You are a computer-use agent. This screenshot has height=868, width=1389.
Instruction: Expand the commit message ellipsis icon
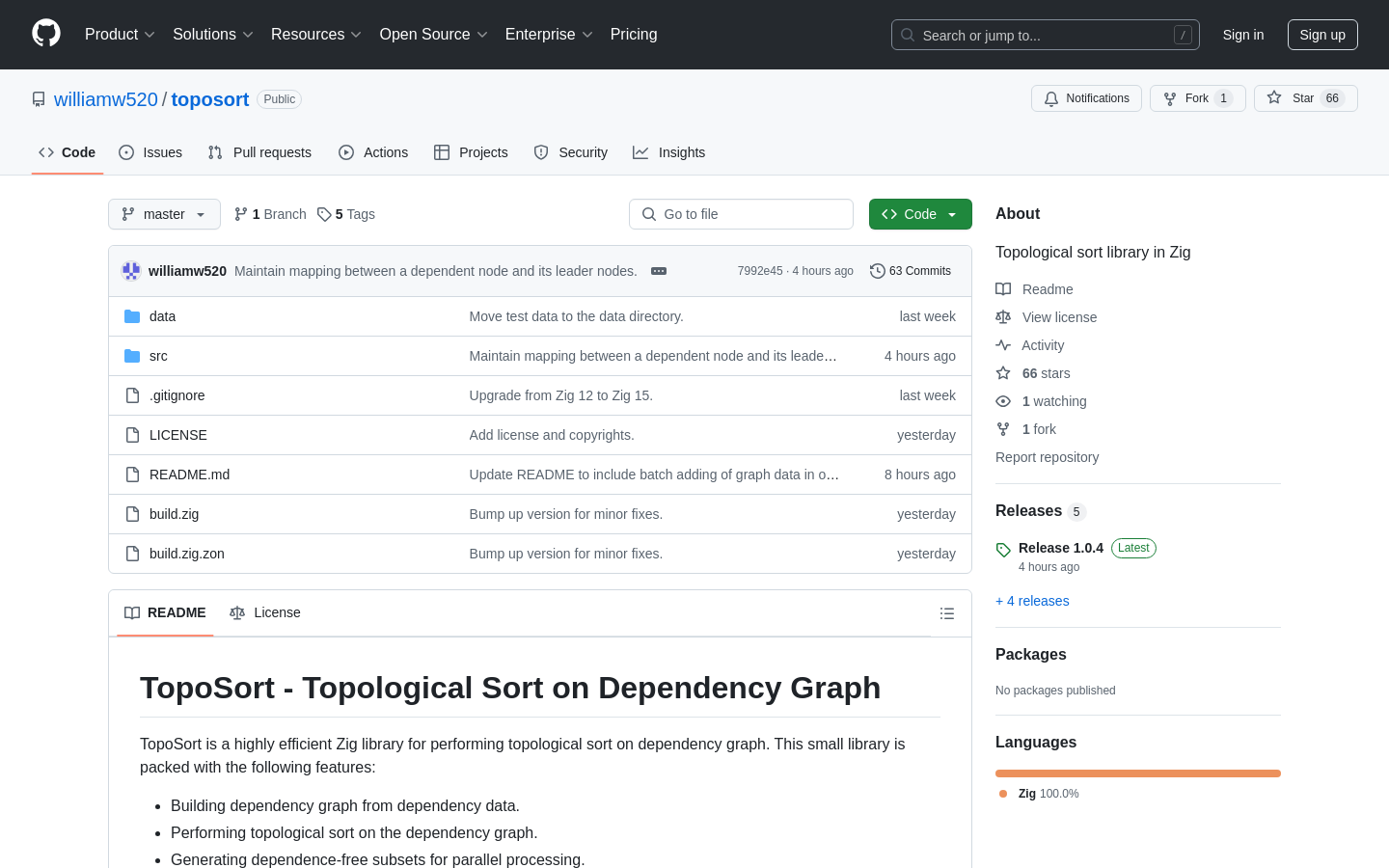[659, 271]
